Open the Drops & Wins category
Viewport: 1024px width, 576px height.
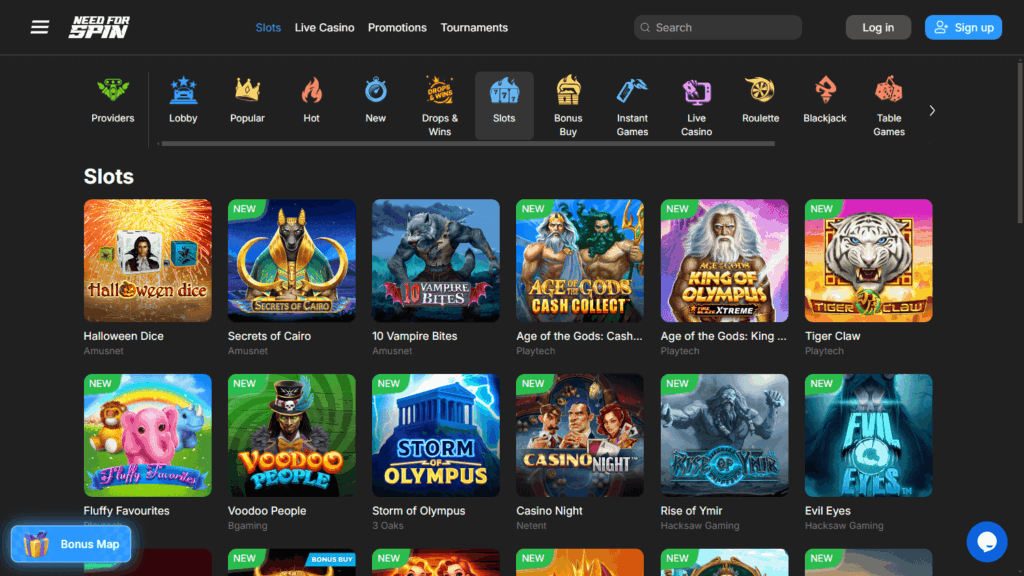pyautogui.click(x=440, y=106)
